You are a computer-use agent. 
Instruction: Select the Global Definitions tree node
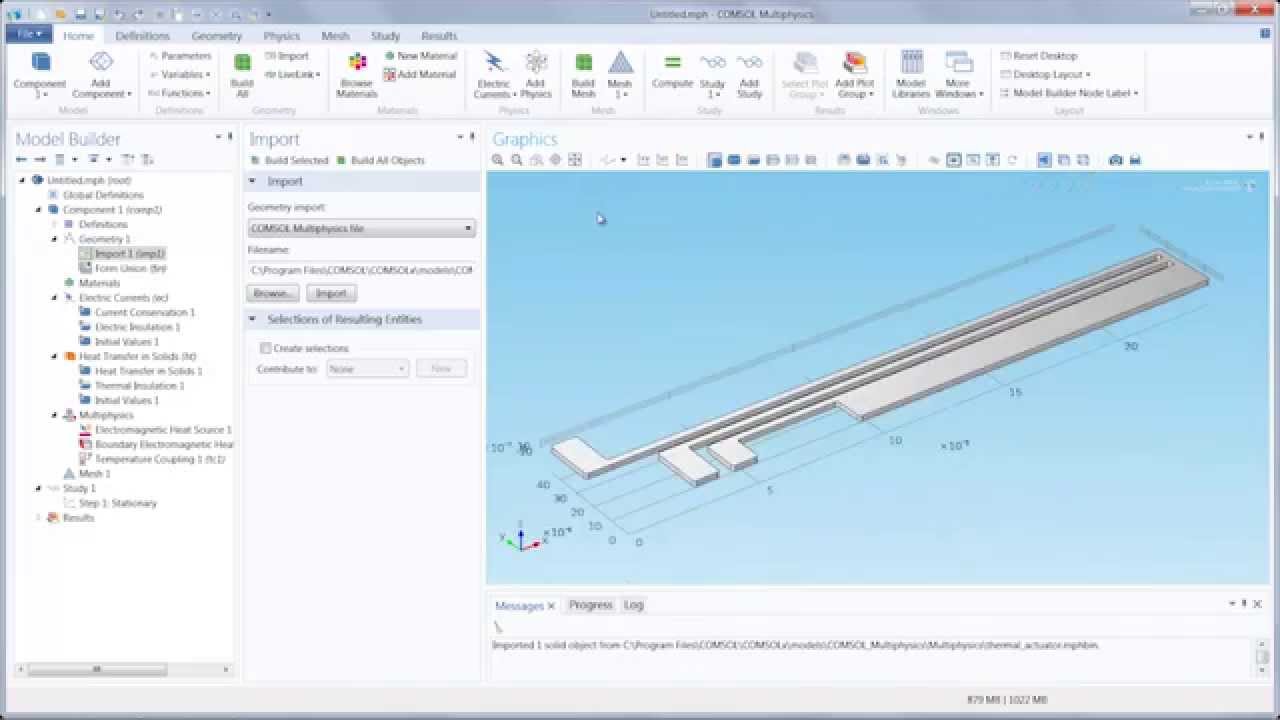pyautogui.click(x=96, y=195)
